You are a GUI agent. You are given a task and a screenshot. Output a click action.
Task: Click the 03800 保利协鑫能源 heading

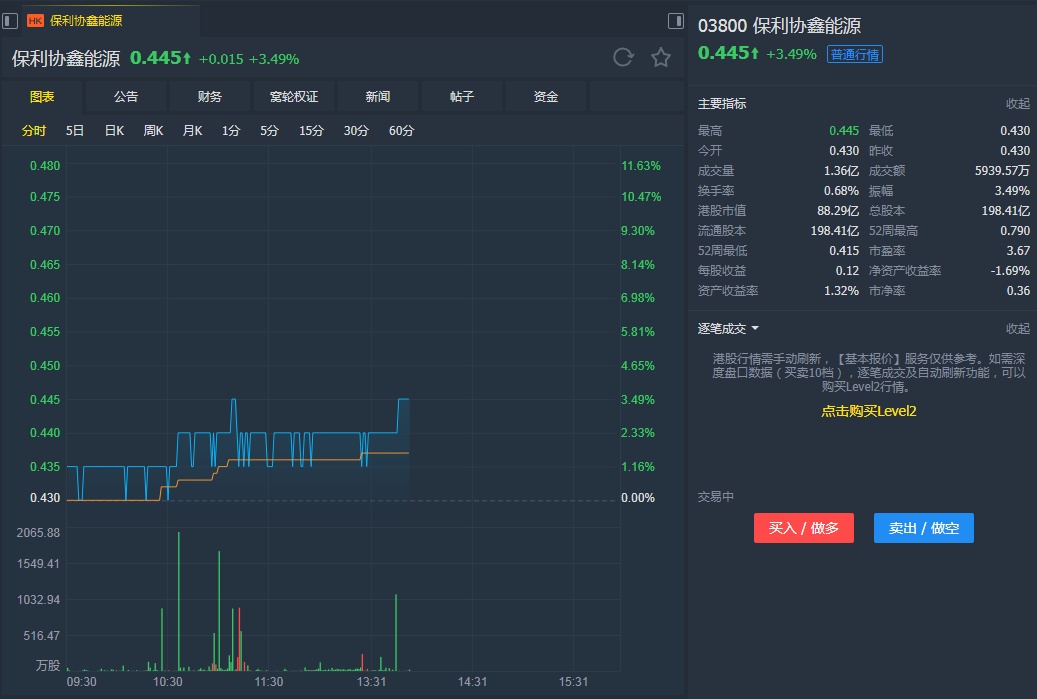point(779,26)
